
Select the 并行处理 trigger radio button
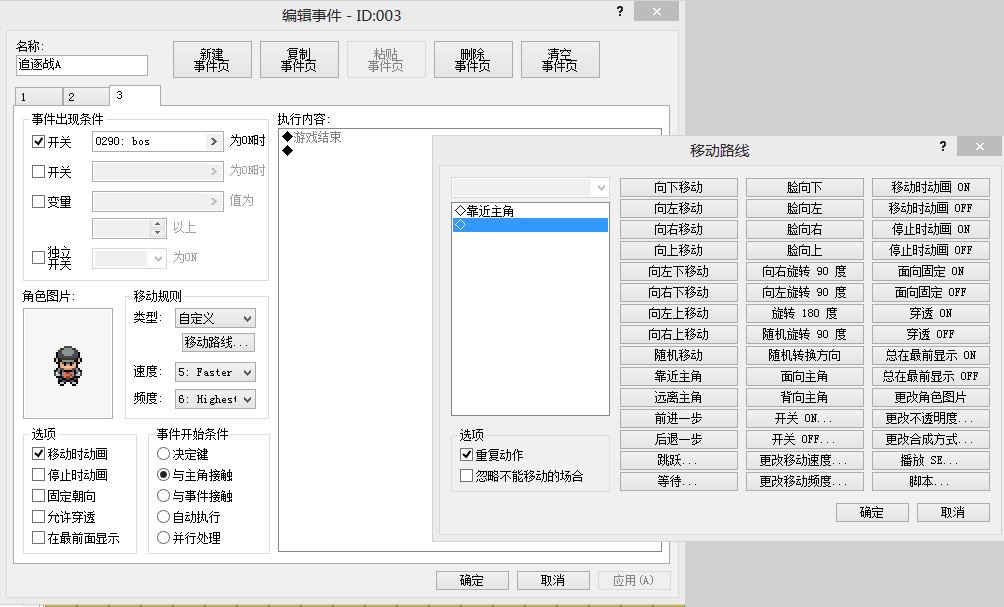pyautogui.click(x=163, y=538)
